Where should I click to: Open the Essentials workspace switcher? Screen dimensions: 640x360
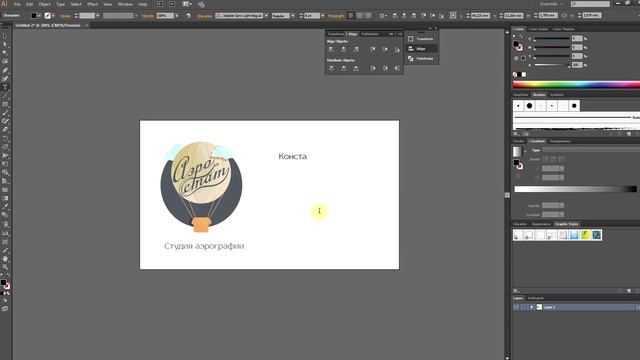[x=551, y=4]
